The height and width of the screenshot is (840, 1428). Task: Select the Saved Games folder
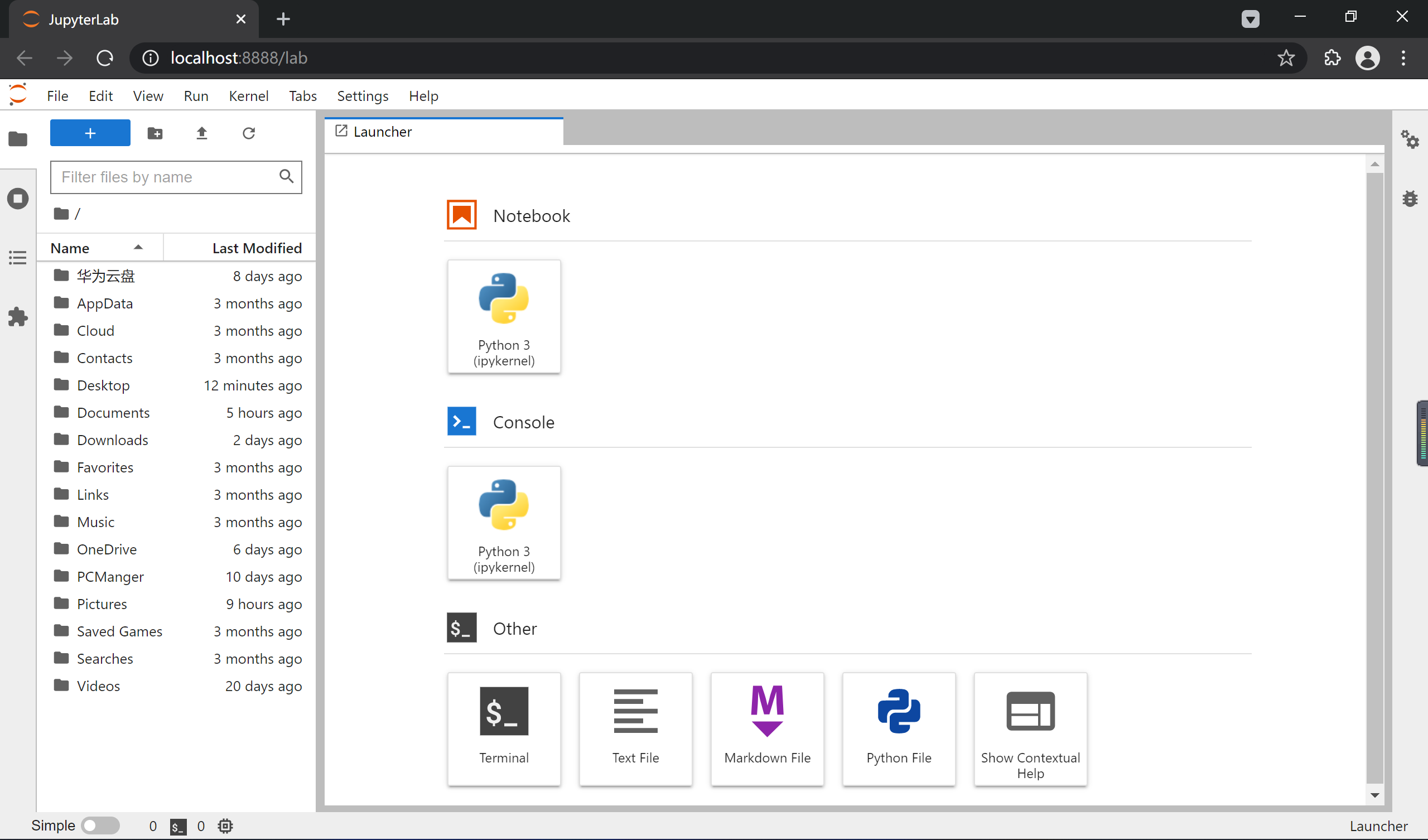point(176,631)
